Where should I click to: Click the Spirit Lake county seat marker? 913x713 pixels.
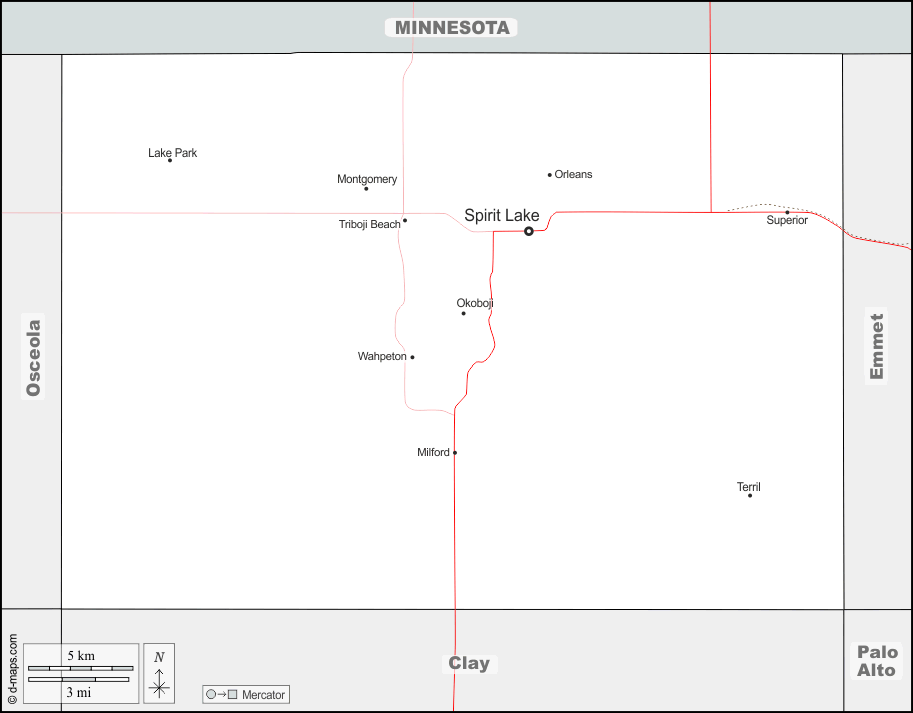coord(529,231)
